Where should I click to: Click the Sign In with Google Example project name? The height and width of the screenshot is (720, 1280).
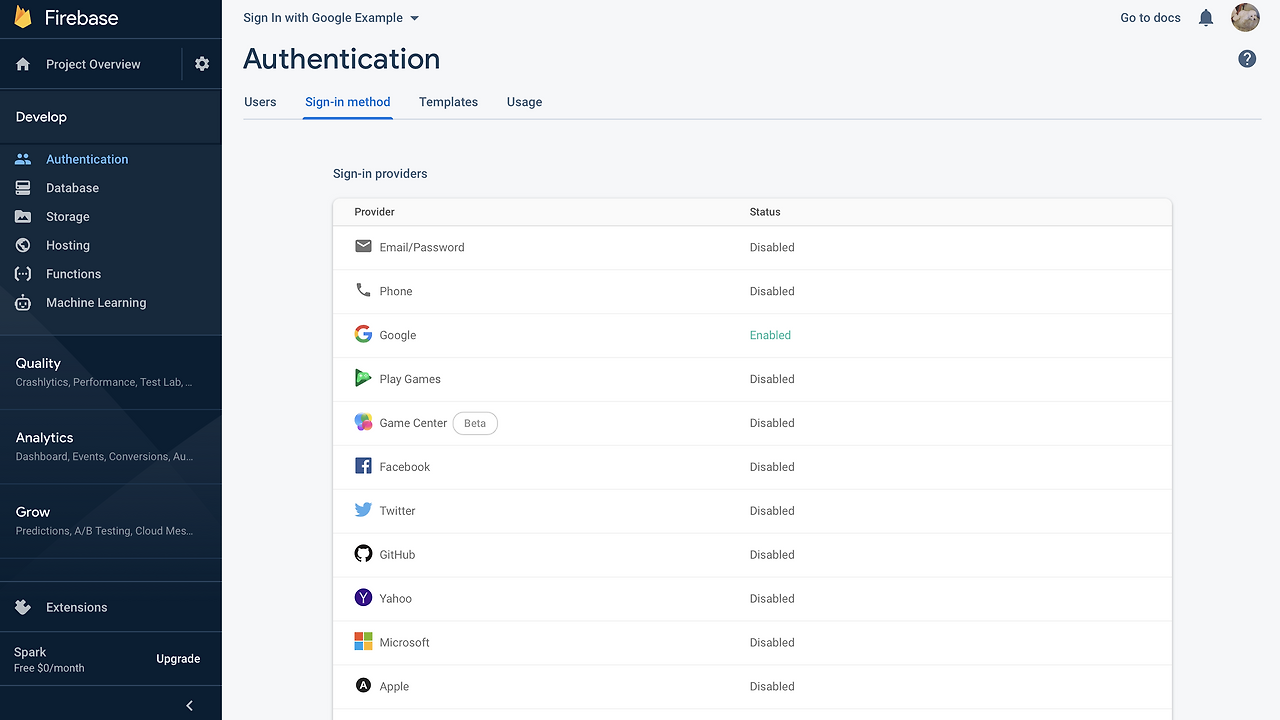(x=323, y=18)
